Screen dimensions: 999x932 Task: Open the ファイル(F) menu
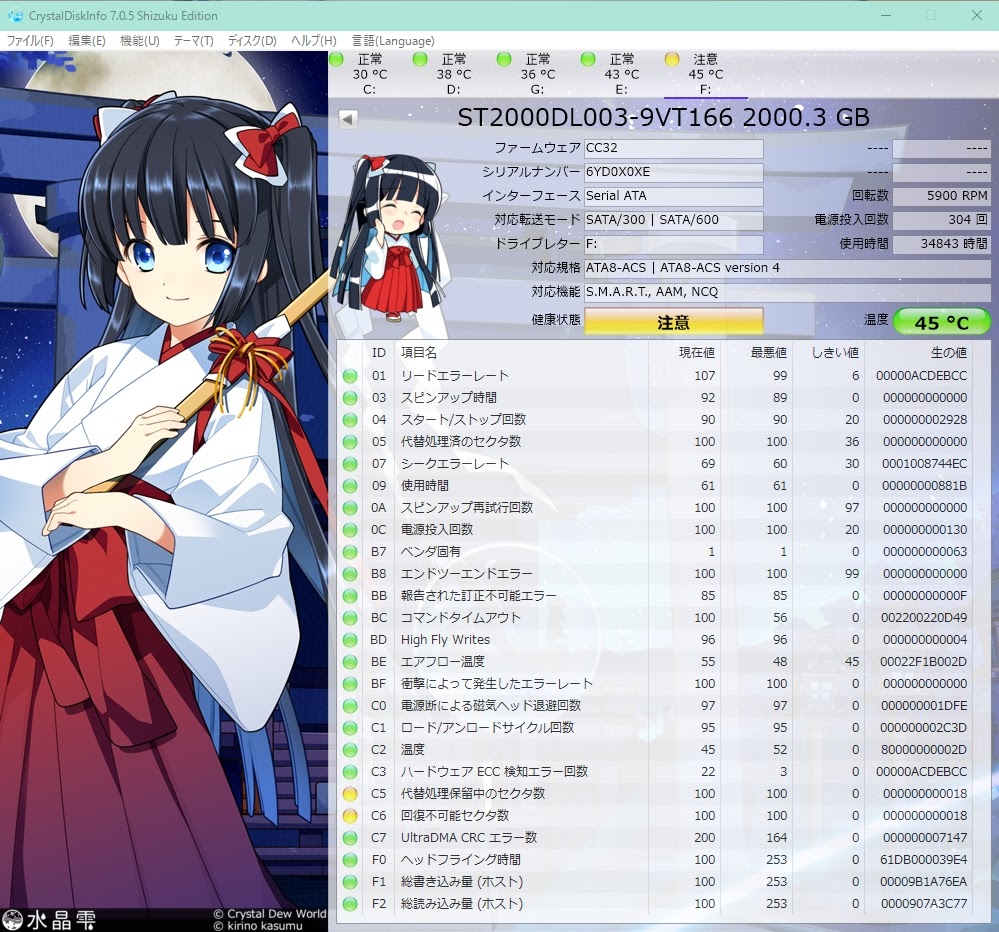(30, 41)
